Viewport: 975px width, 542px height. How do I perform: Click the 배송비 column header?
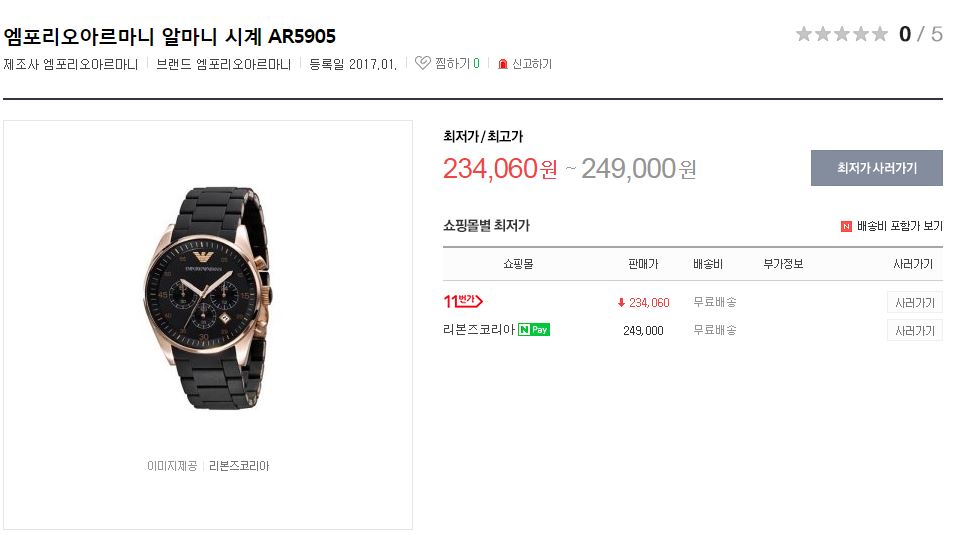click(708, 264)
